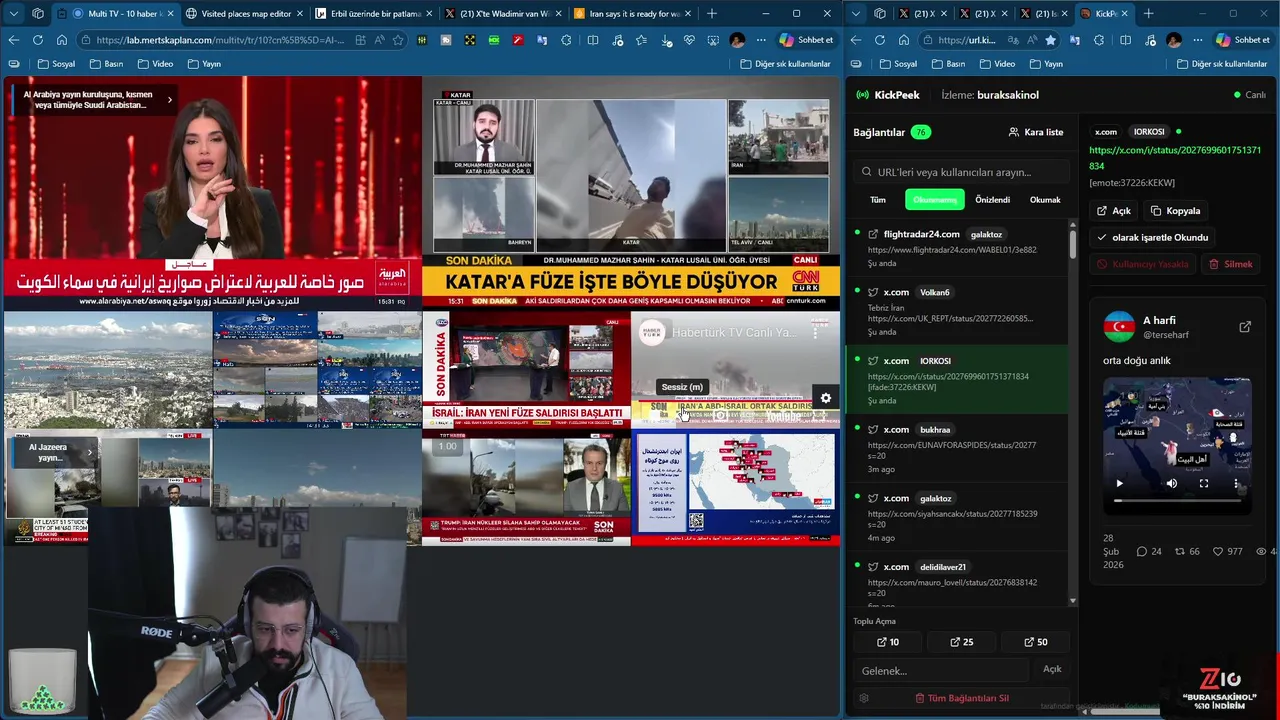The image size is (1280, 720).
Task: Toggle olarak işaretle Okundu
Action: pos(1153,238)
